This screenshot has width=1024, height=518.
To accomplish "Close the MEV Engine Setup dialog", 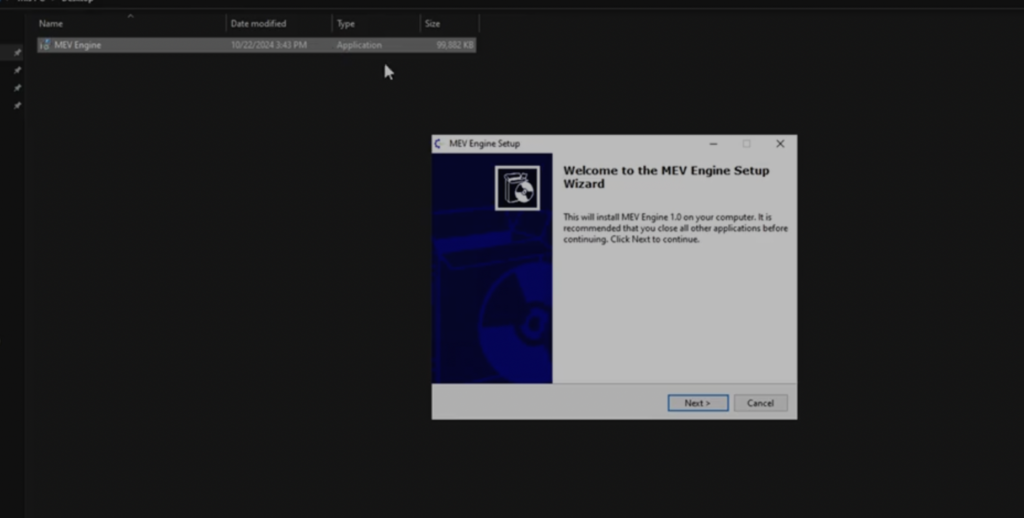I will [x=780, y=144].
